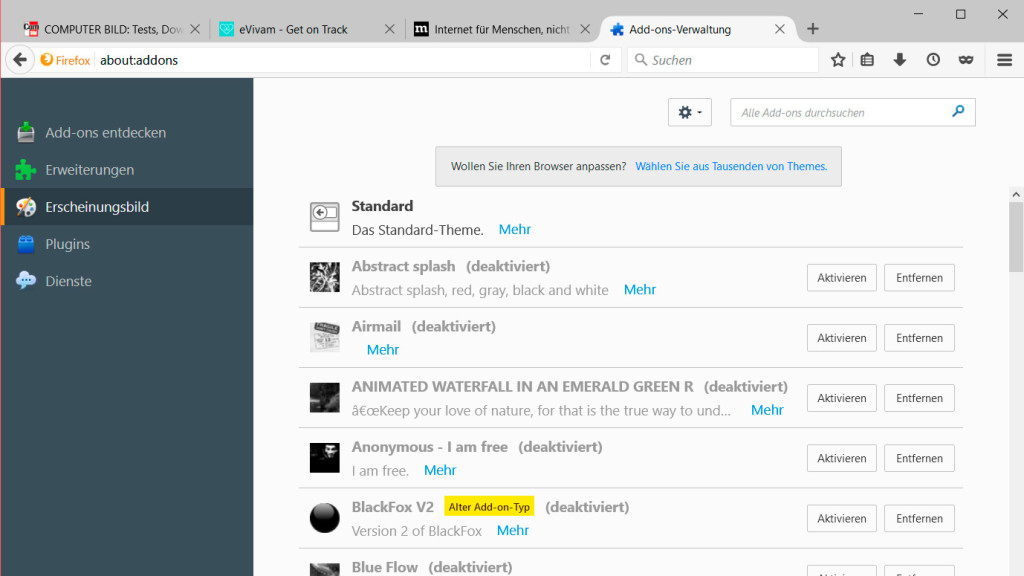Screen dimensions: 1024x576
Task: Open the Erweiterungen section
Action: tap(127, 170)
